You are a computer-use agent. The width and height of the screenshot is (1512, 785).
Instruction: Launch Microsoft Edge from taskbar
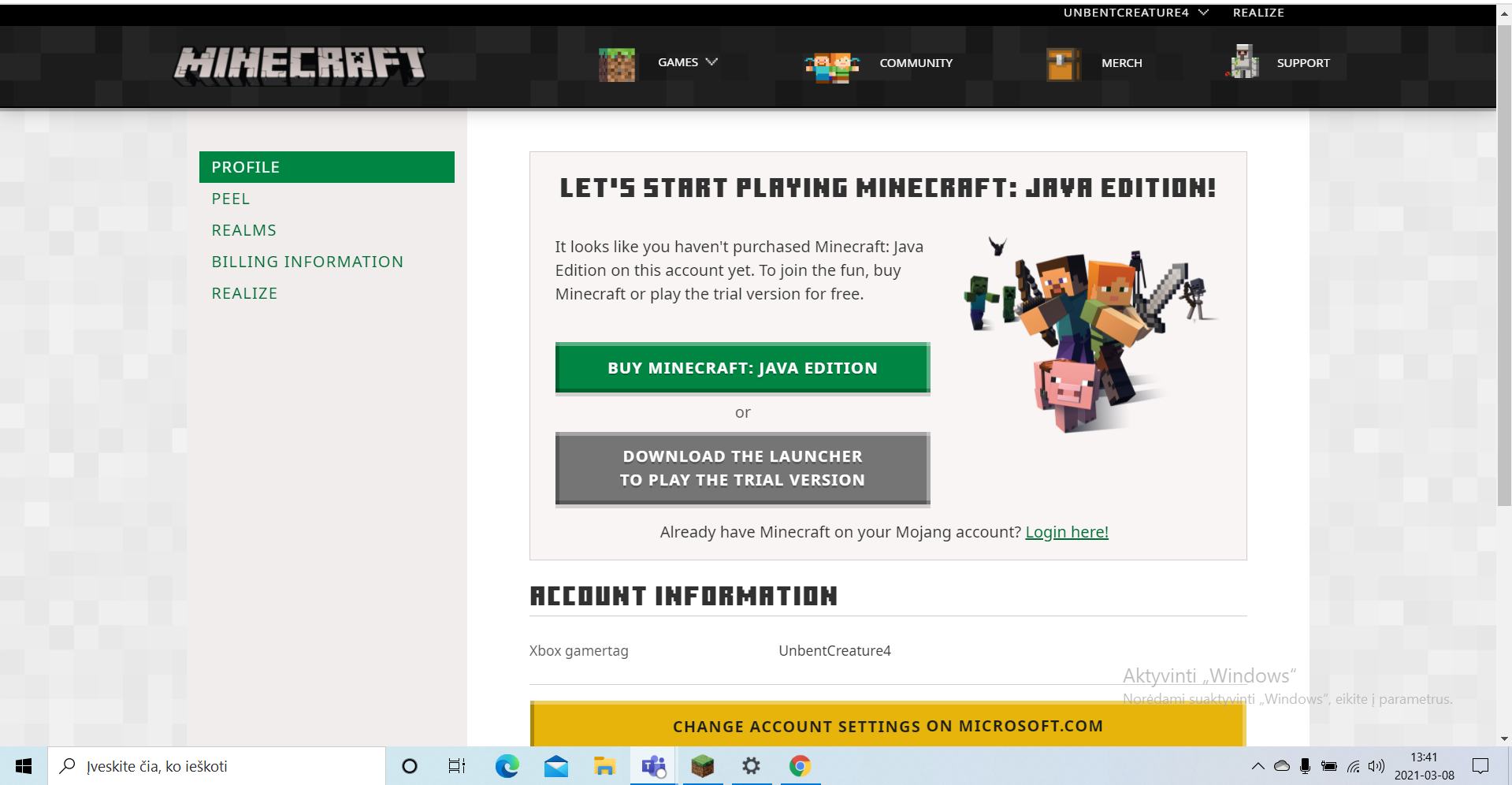[x=507, y=766]
